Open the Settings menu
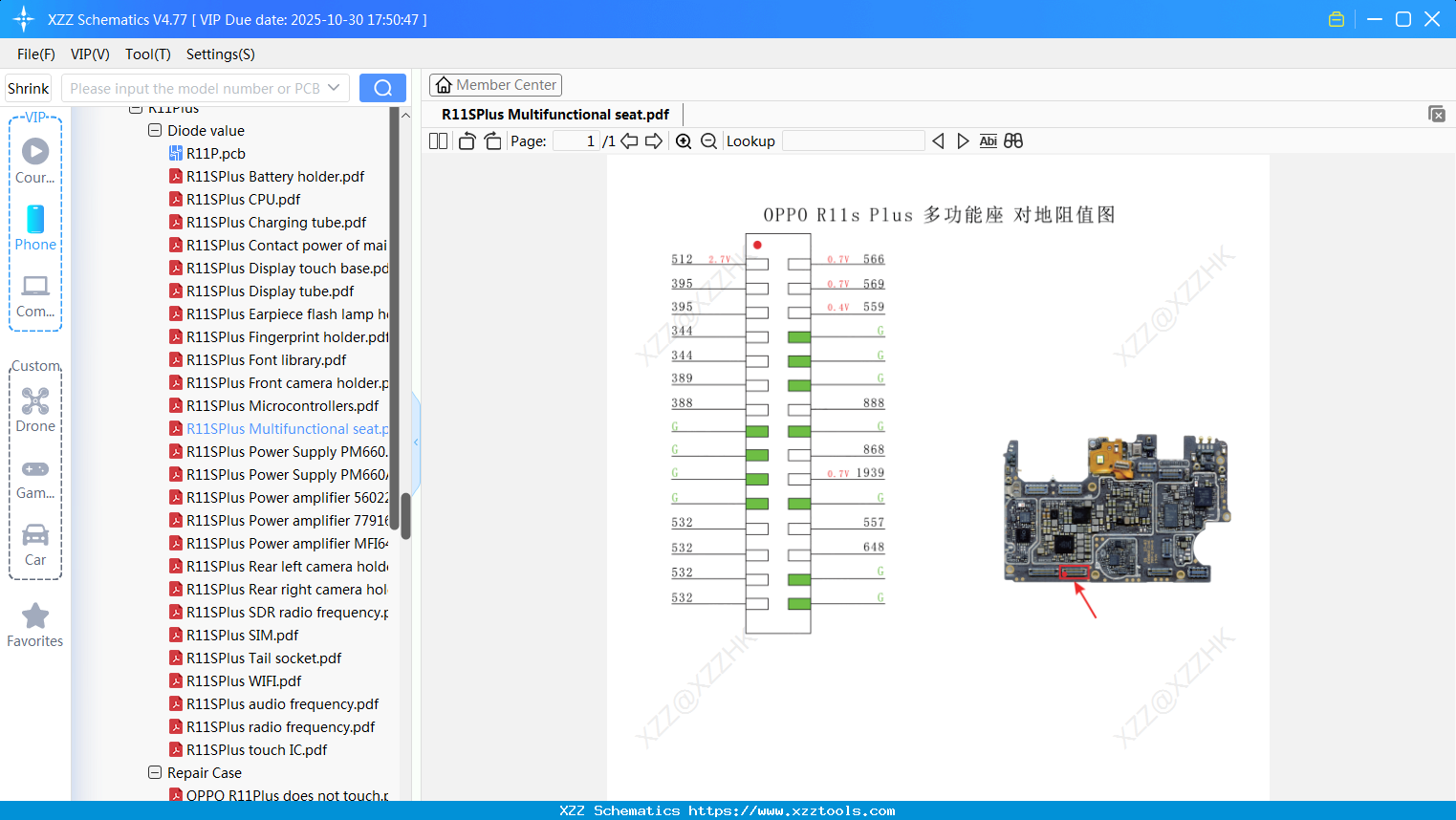The image size is (1456, 820). pyautogui.click(x=221, y=54)
